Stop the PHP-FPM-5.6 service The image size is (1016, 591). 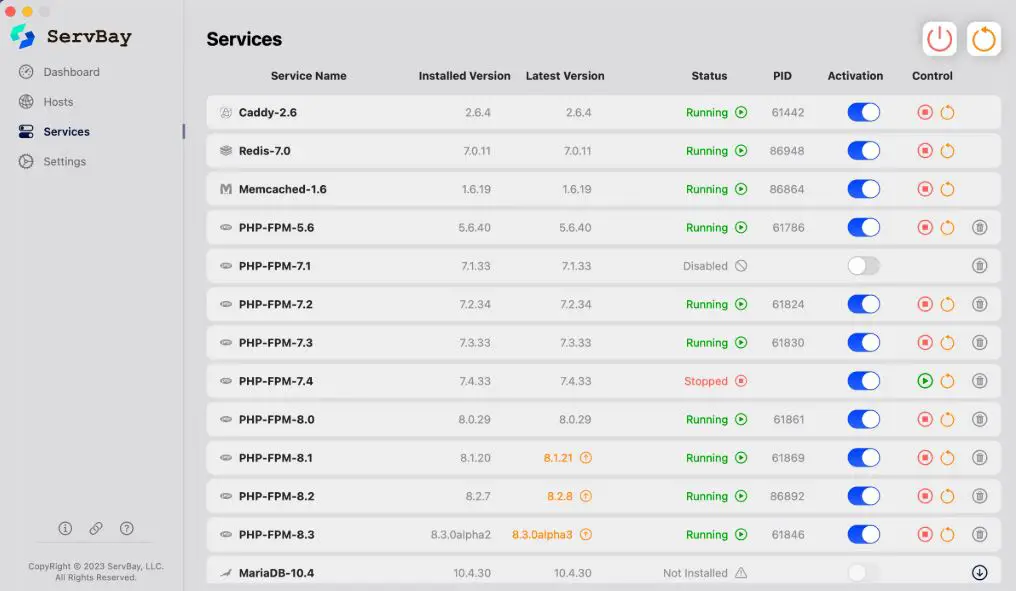pos(925,227)
